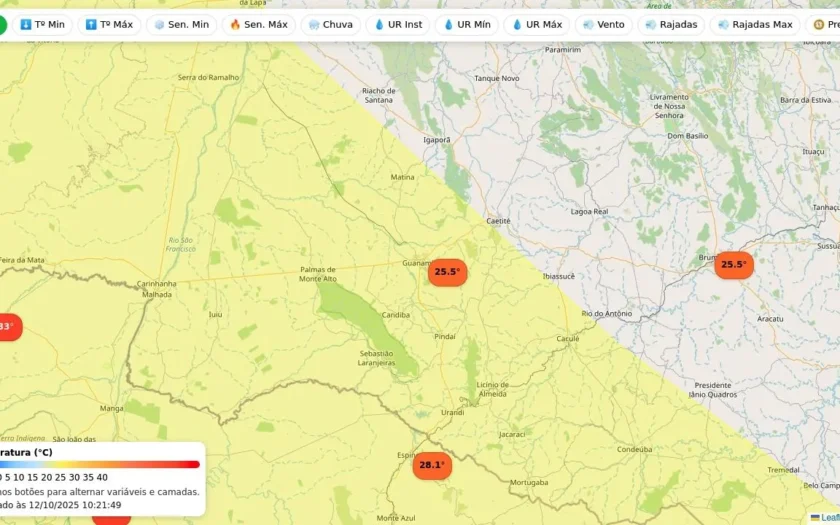The width and height of the screenshot is (840, 525).
Task: Click the Dom Basílio town label
Action: coord(688,136)
